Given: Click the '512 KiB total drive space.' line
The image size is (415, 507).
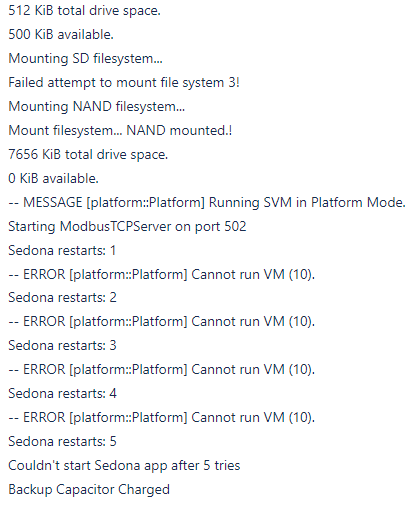Looking at the screenshot, I should pos(84,11).
